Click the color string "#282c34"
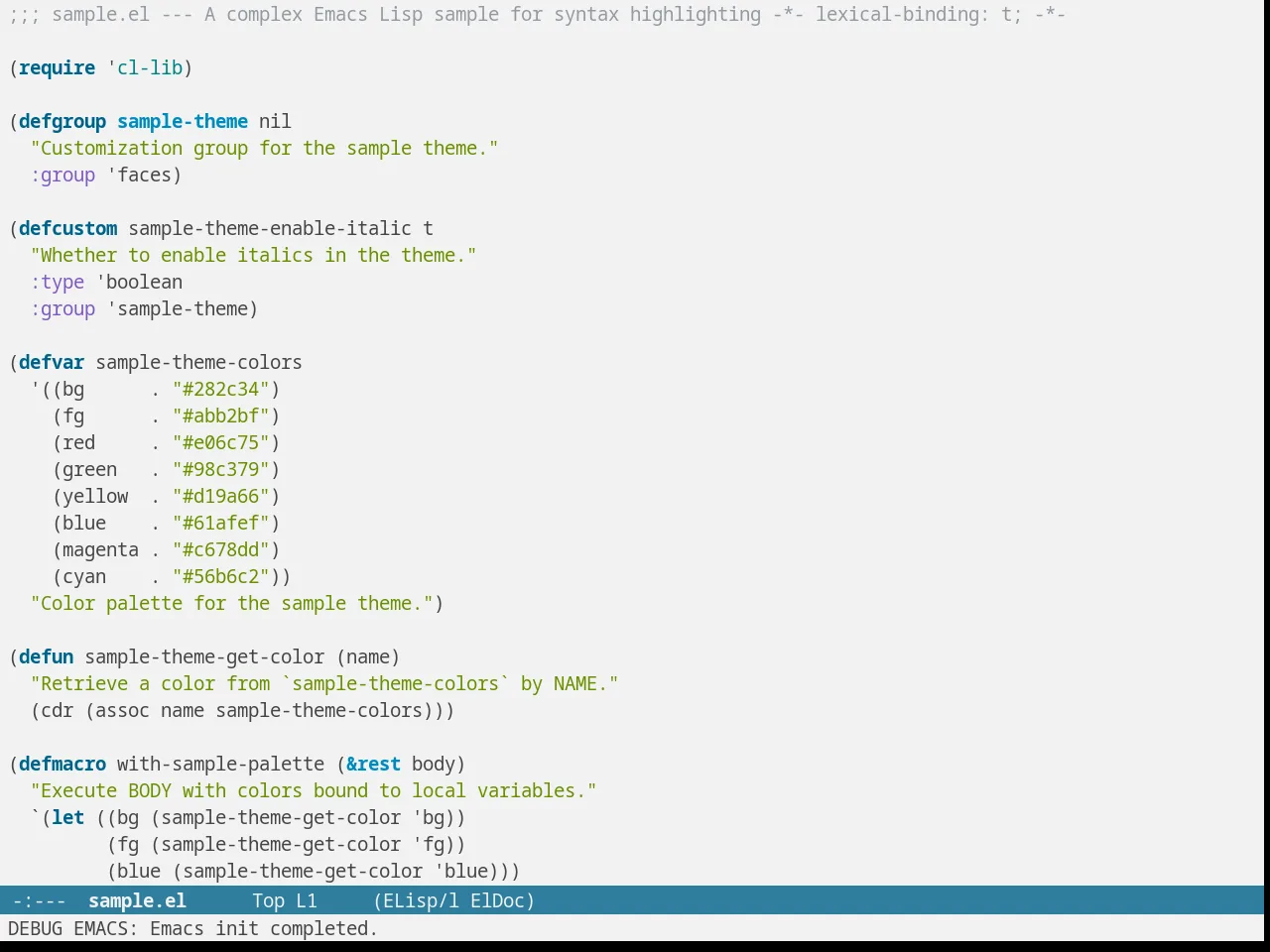Screen dimensions: 1270x952 (x=221, y=389)
